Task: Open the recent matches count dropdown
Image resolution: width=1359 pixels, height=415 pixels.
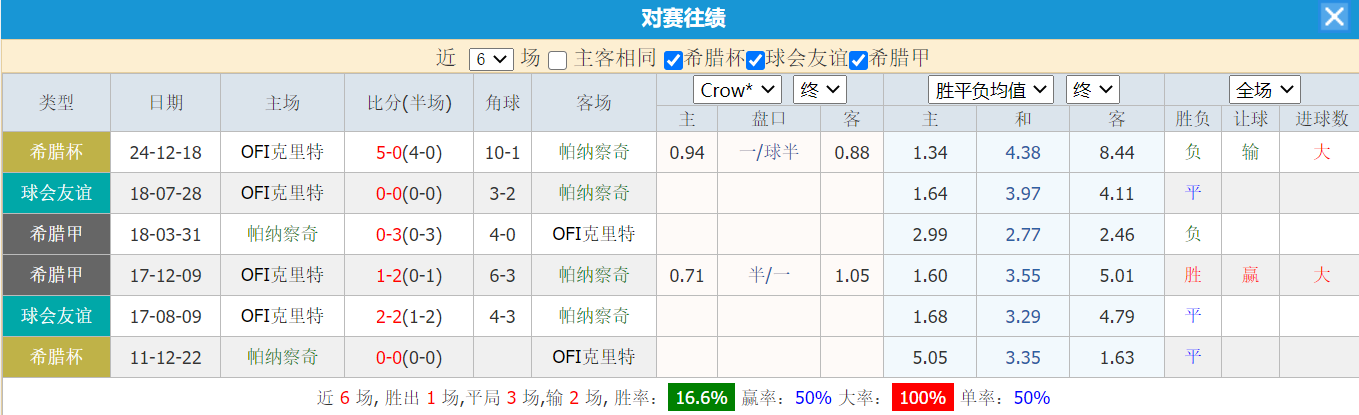Action: [491, 59]
